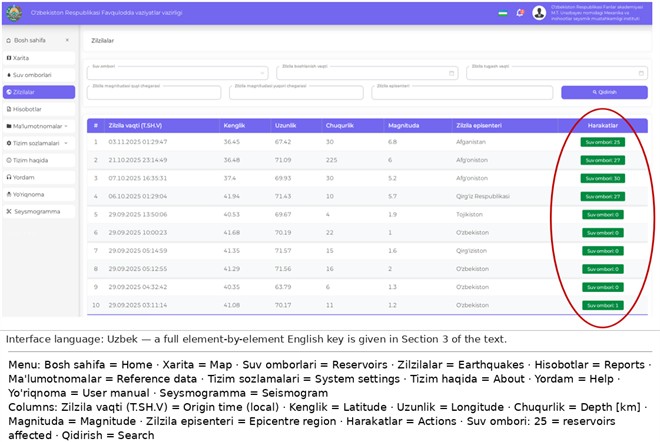The image size is (660, 442).
Task: Click the Seysmogramma sidebar icon
Action: point(8,211)
